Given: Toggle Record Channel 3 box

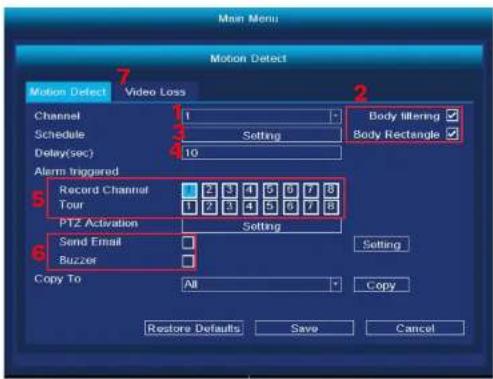Looking at the screenshot, I should (x=230, y=190).
